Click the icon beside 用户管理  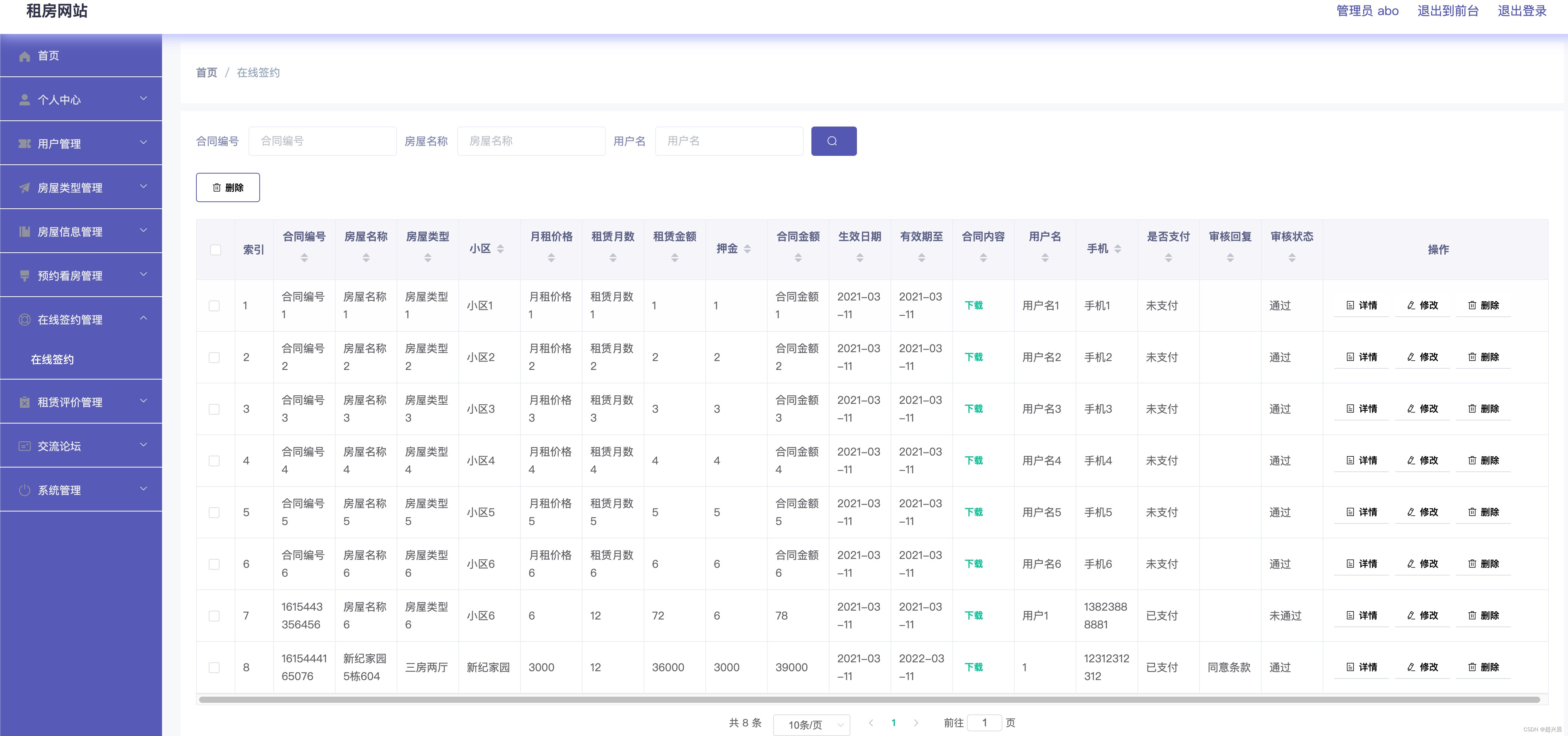click(24, 143)
